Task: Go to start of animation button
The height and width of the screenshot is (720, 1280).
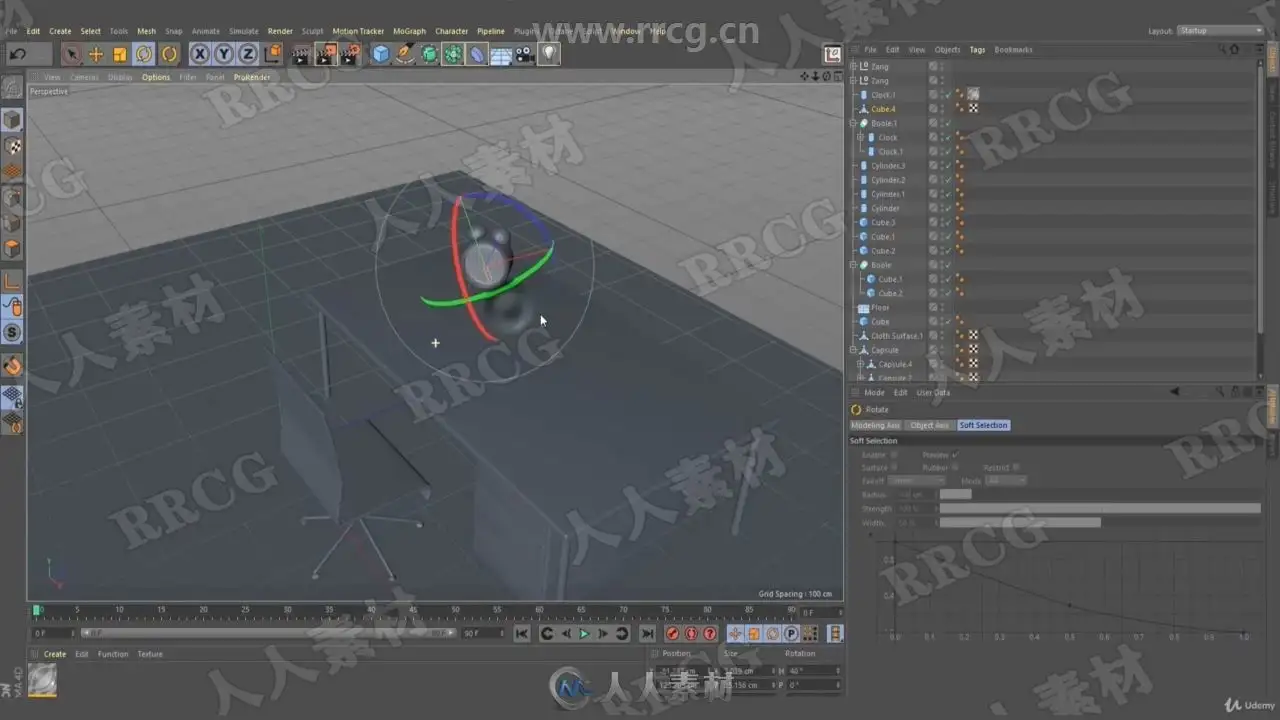Action: coord(522,634)
